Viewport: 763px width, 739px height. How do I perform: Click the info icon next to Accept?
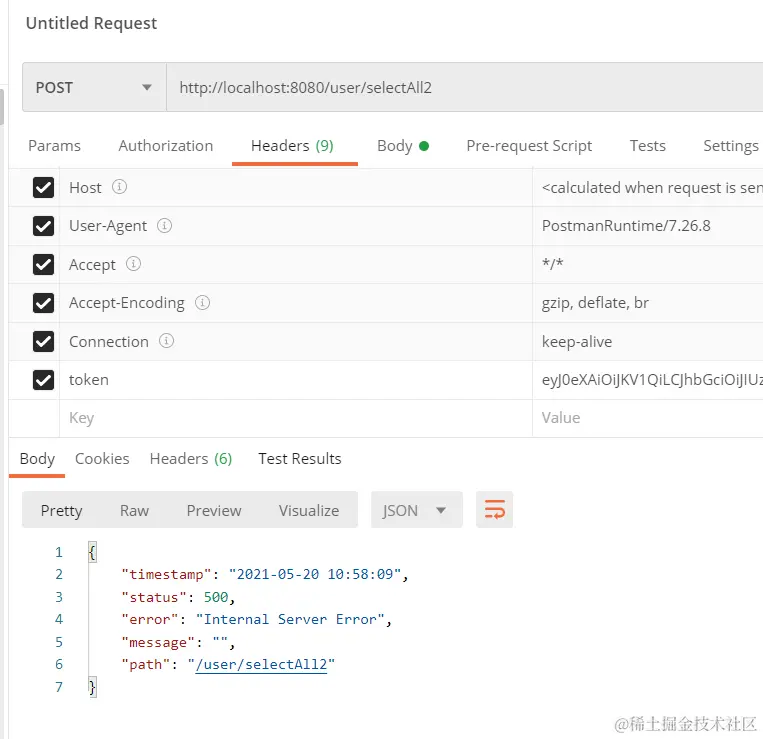point(133,264)
